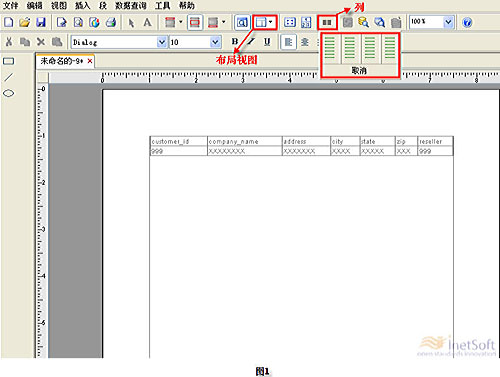Screen dimensions: 500x377
Task: Select the diagonal line drawing tool
Action: coord(9,77)
